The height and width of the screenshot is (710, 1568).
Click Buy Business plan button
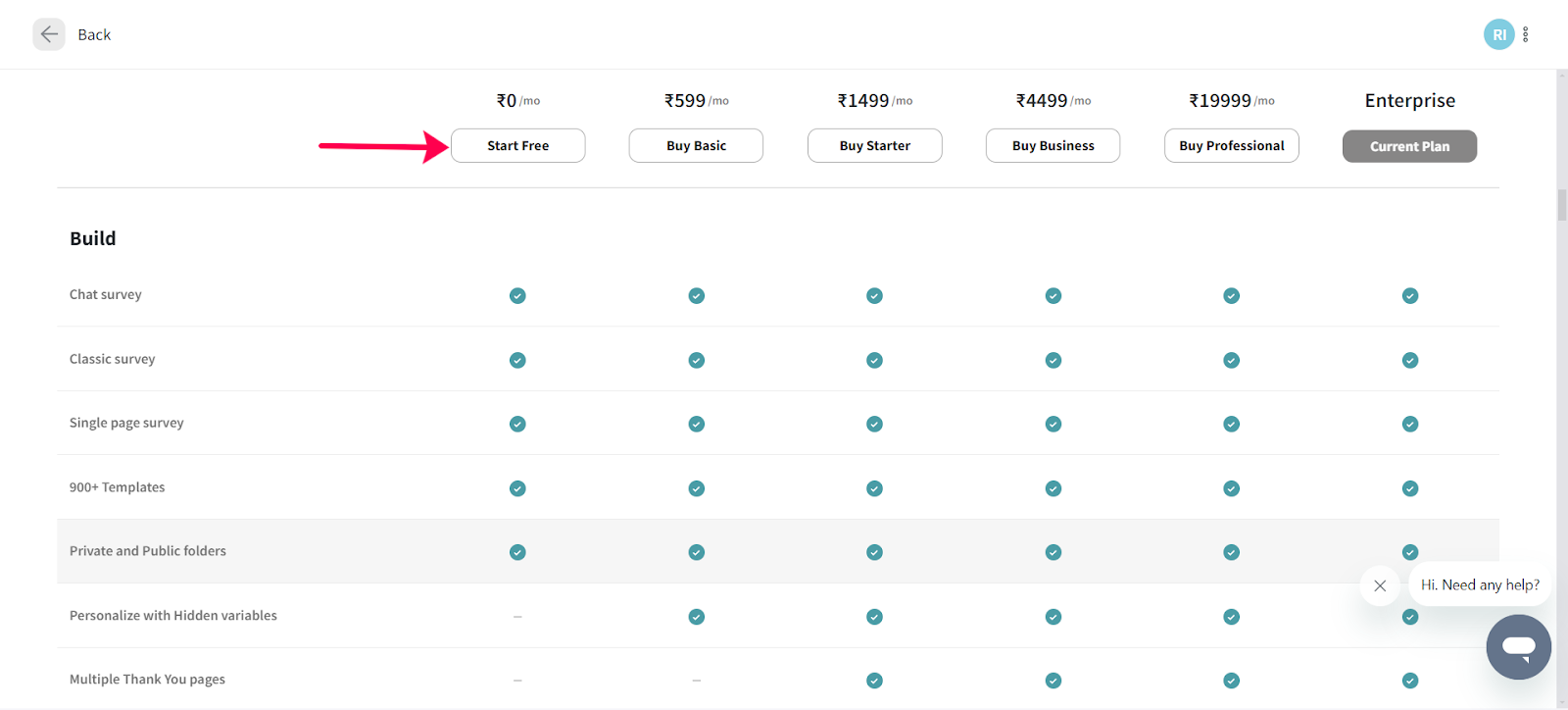(x=1053, y=146)
